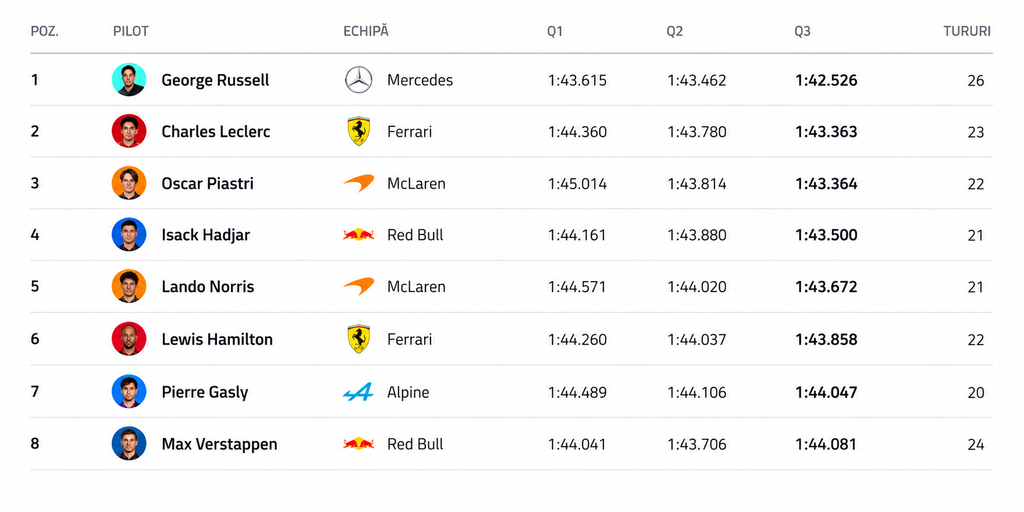The image size is (1024, 512).
Task: Click the Mercedes star logo
Action: coord(359,80)
